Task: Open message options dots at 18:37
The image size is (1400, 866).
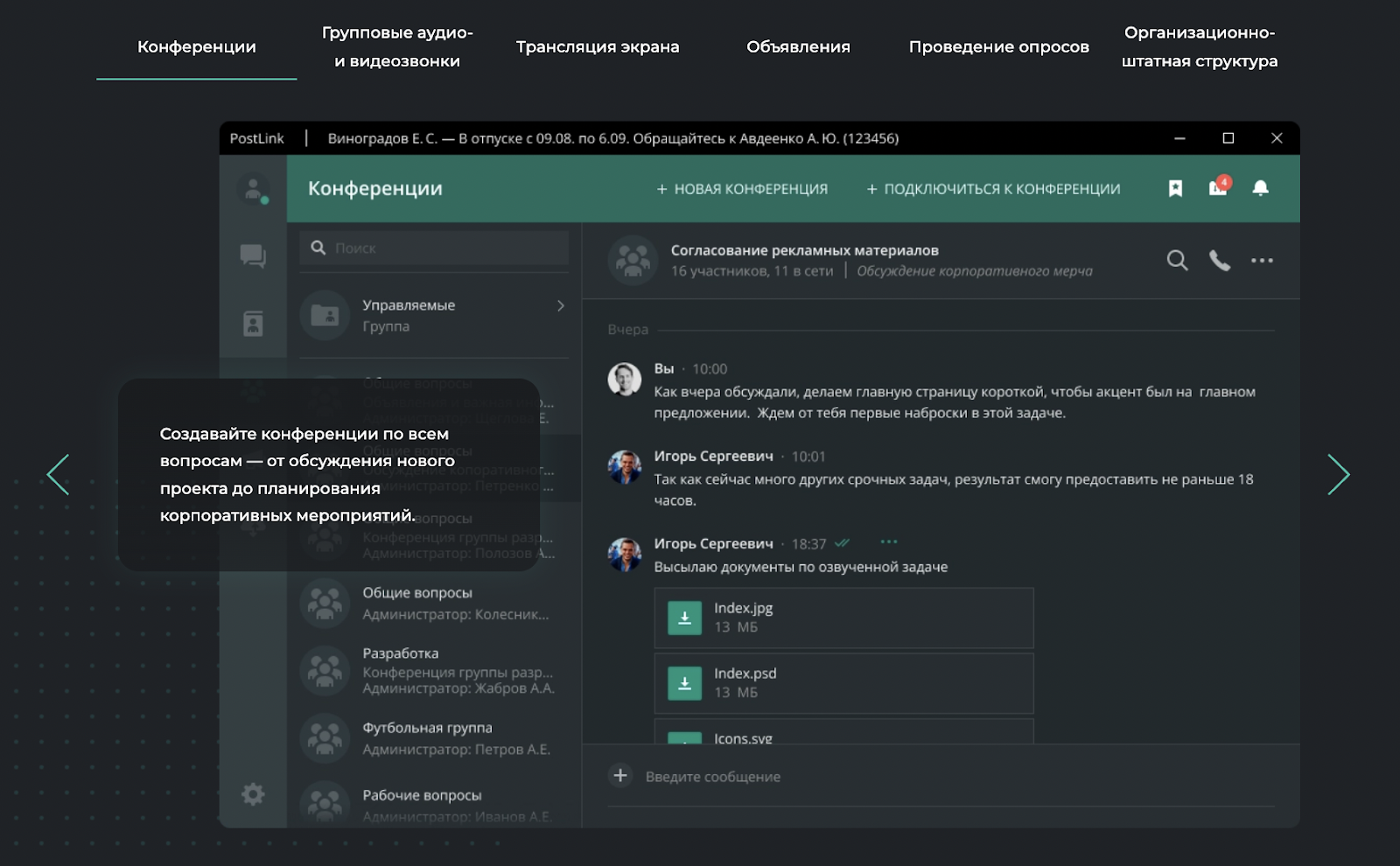Action: [x=889, y=542]
